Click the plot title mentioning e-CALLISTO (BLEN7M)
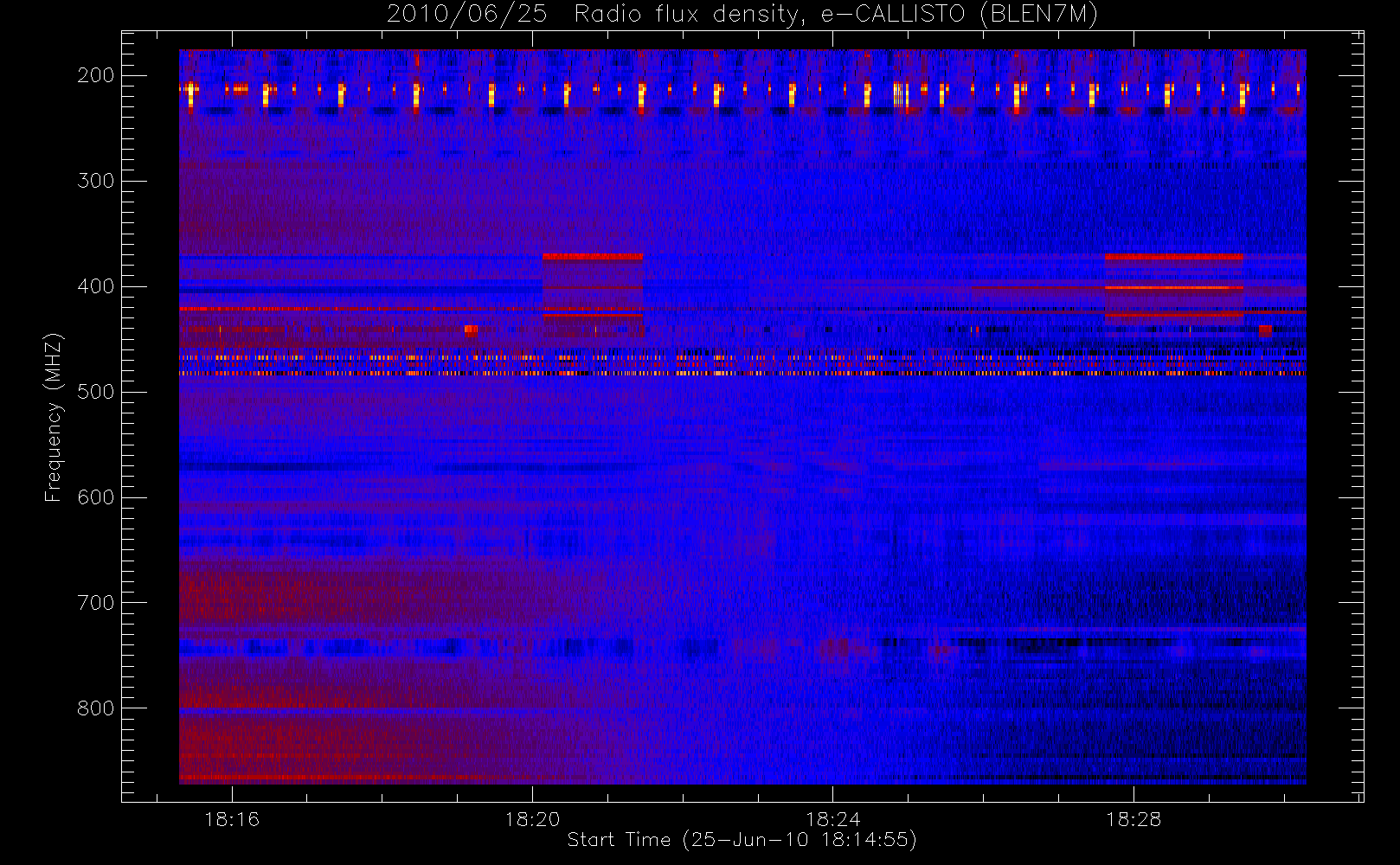 [742, 14]
